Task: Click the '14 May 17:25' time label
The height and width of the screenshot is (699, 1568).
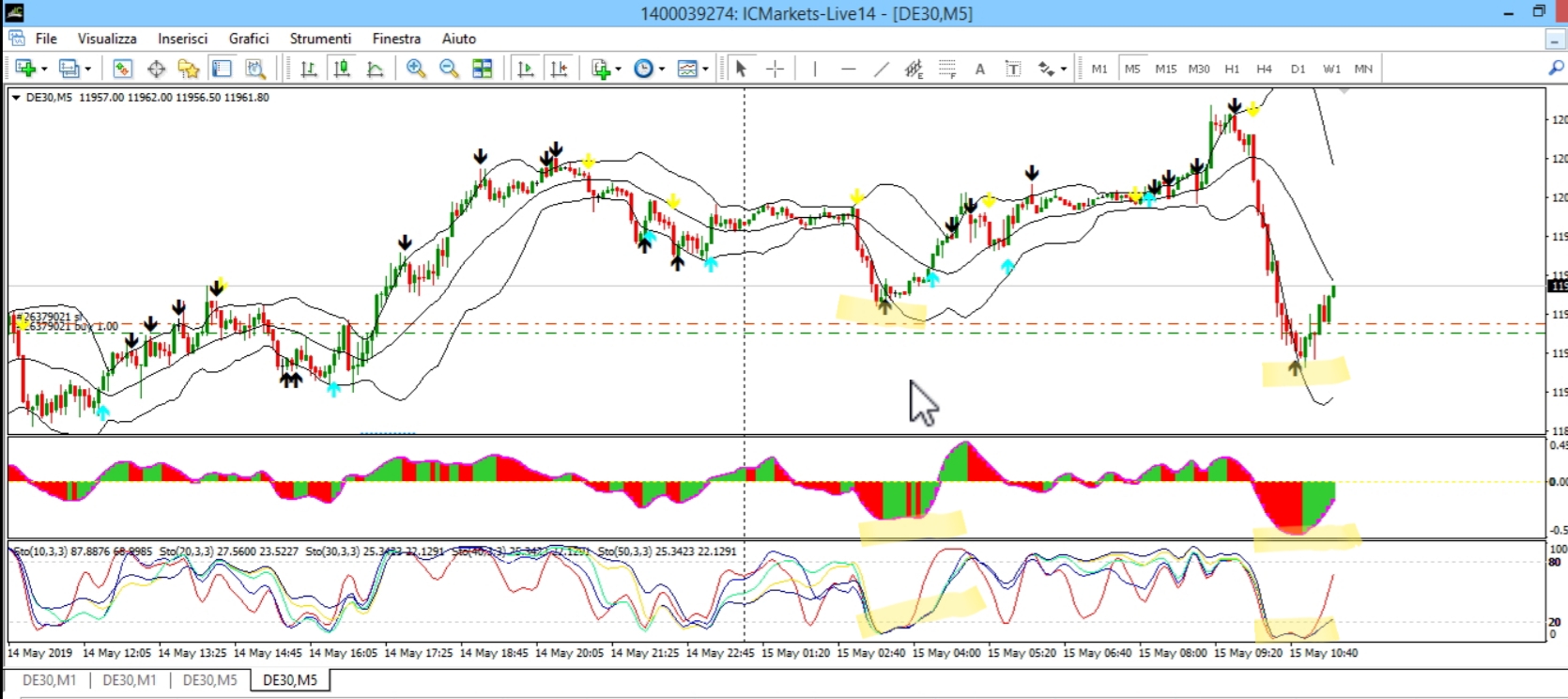Action: coord(419,652)
